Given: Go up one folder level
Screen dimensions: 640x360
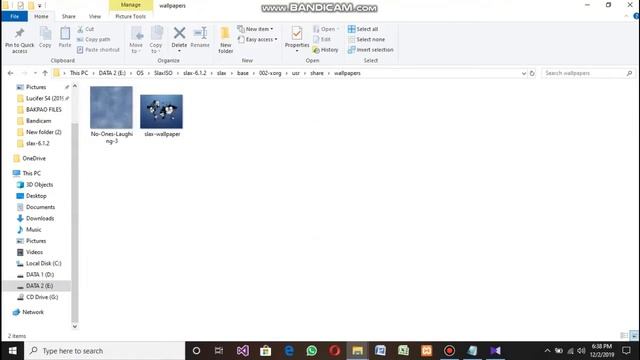Looking at the screenshot, I should tap(45, 73).
